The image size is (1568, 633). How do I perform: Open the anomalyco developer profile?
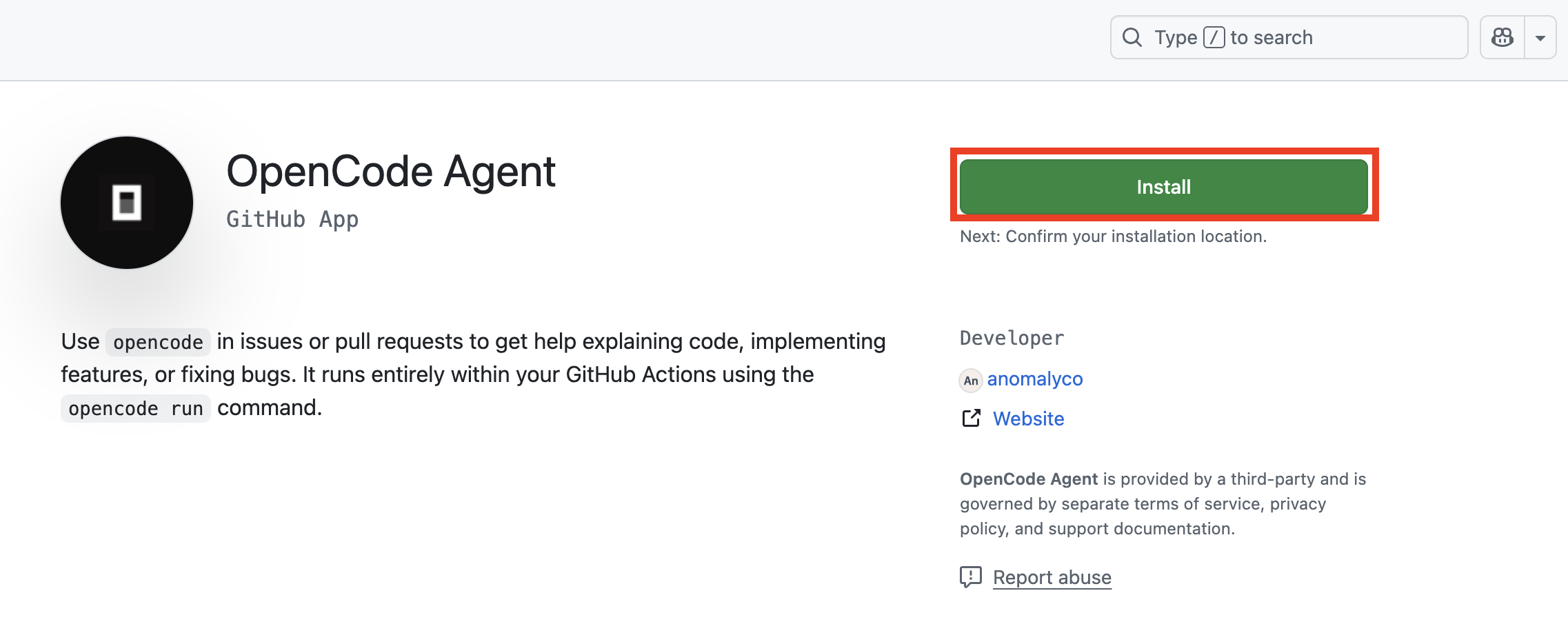[1035, 379]
